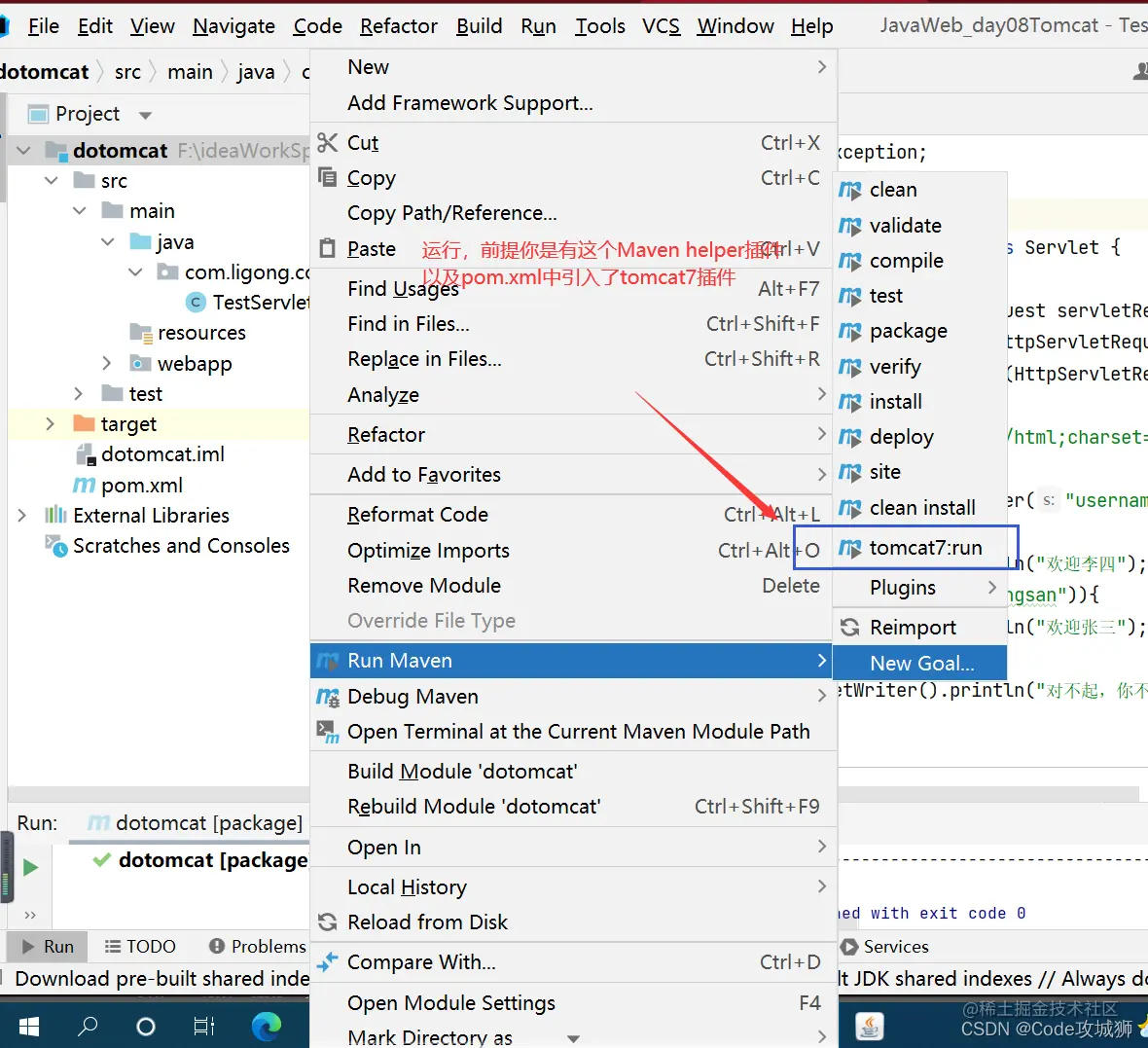Open the VCS menu

point(662,26)
